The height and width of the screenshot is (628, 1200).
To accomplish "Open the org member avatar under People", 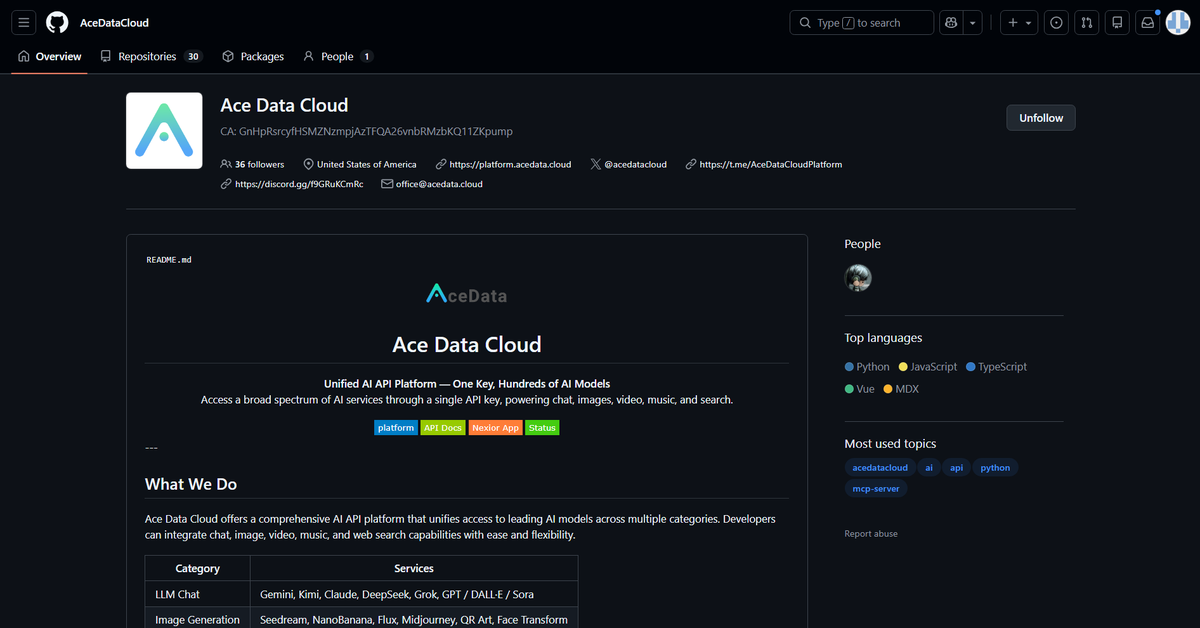I will 858,278.
